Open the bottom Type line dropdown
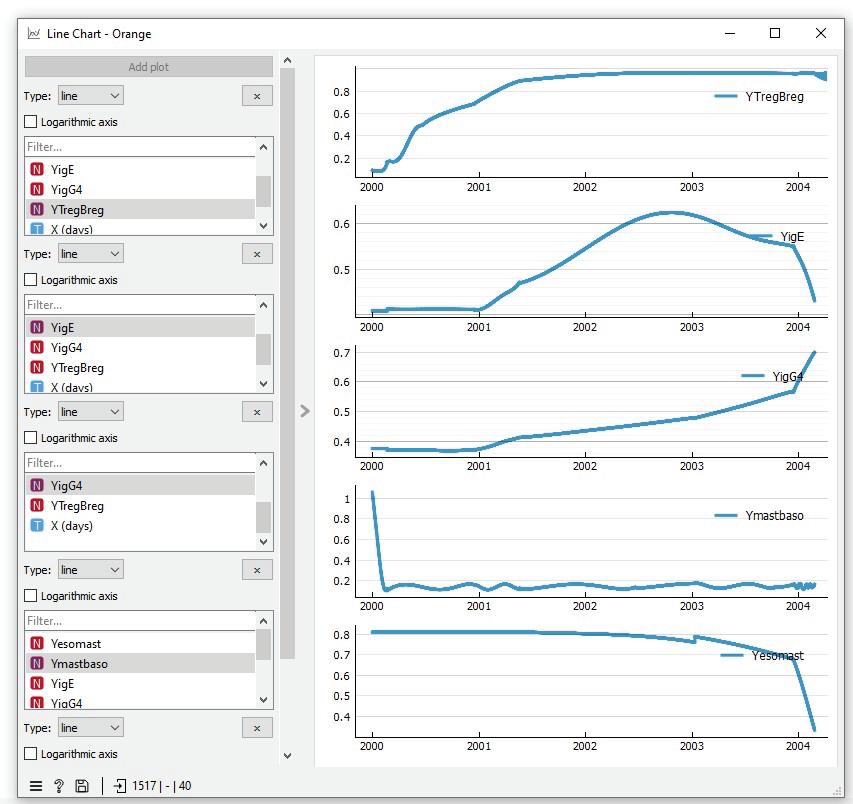Viewport: 853px width, 804px height. 91,728
